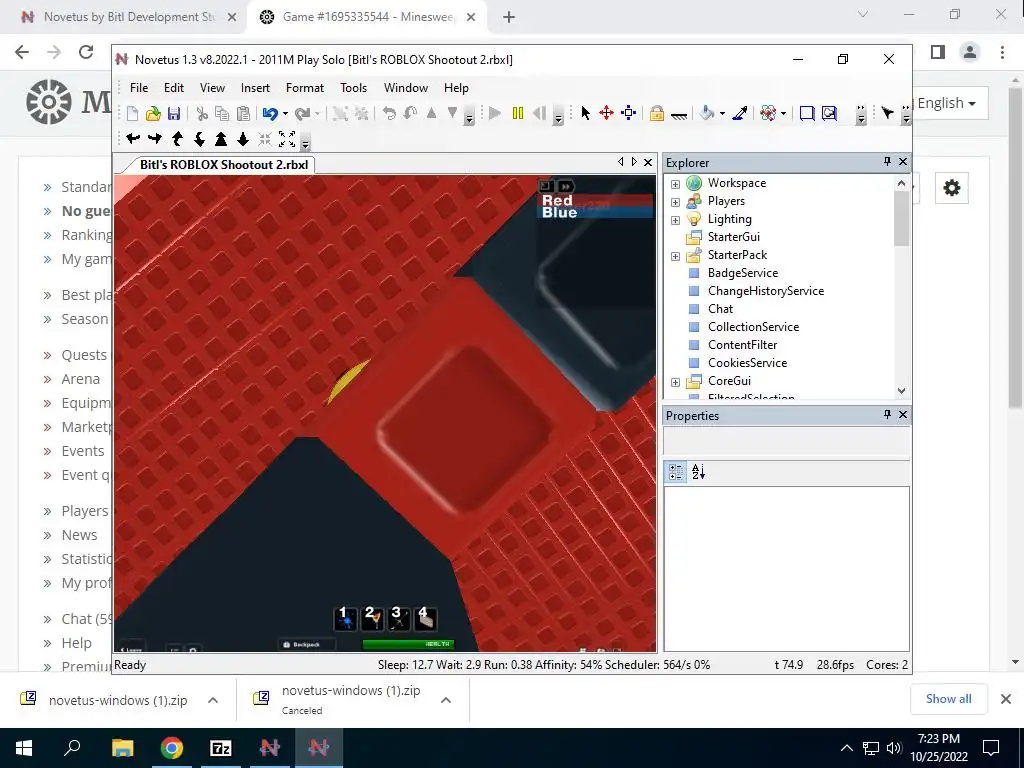1024x768 pixels.
Task: Select CollectionService in Explorer
Action: [x=753, y=327]
